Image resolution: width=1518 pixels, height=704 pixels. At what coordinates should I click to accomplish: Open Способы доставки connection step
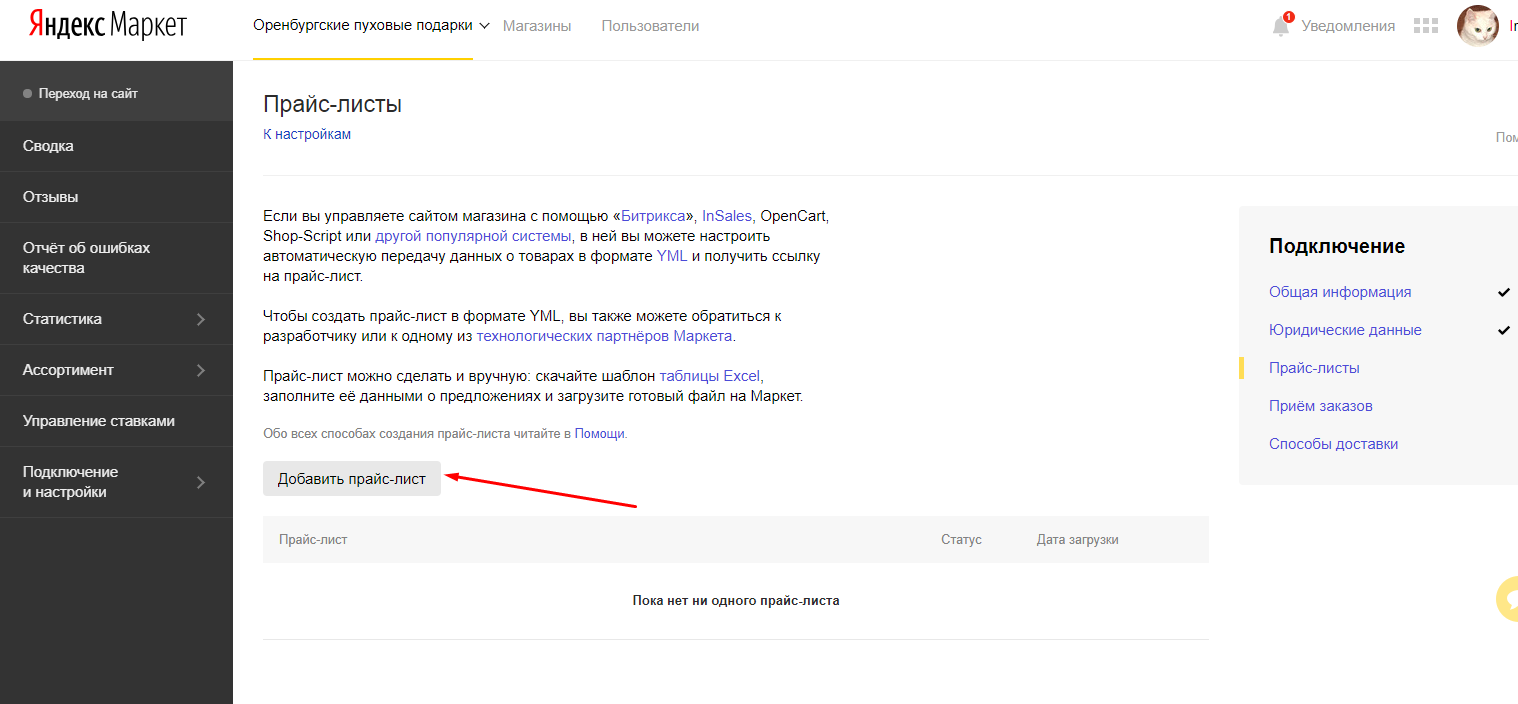[1333, 444]
